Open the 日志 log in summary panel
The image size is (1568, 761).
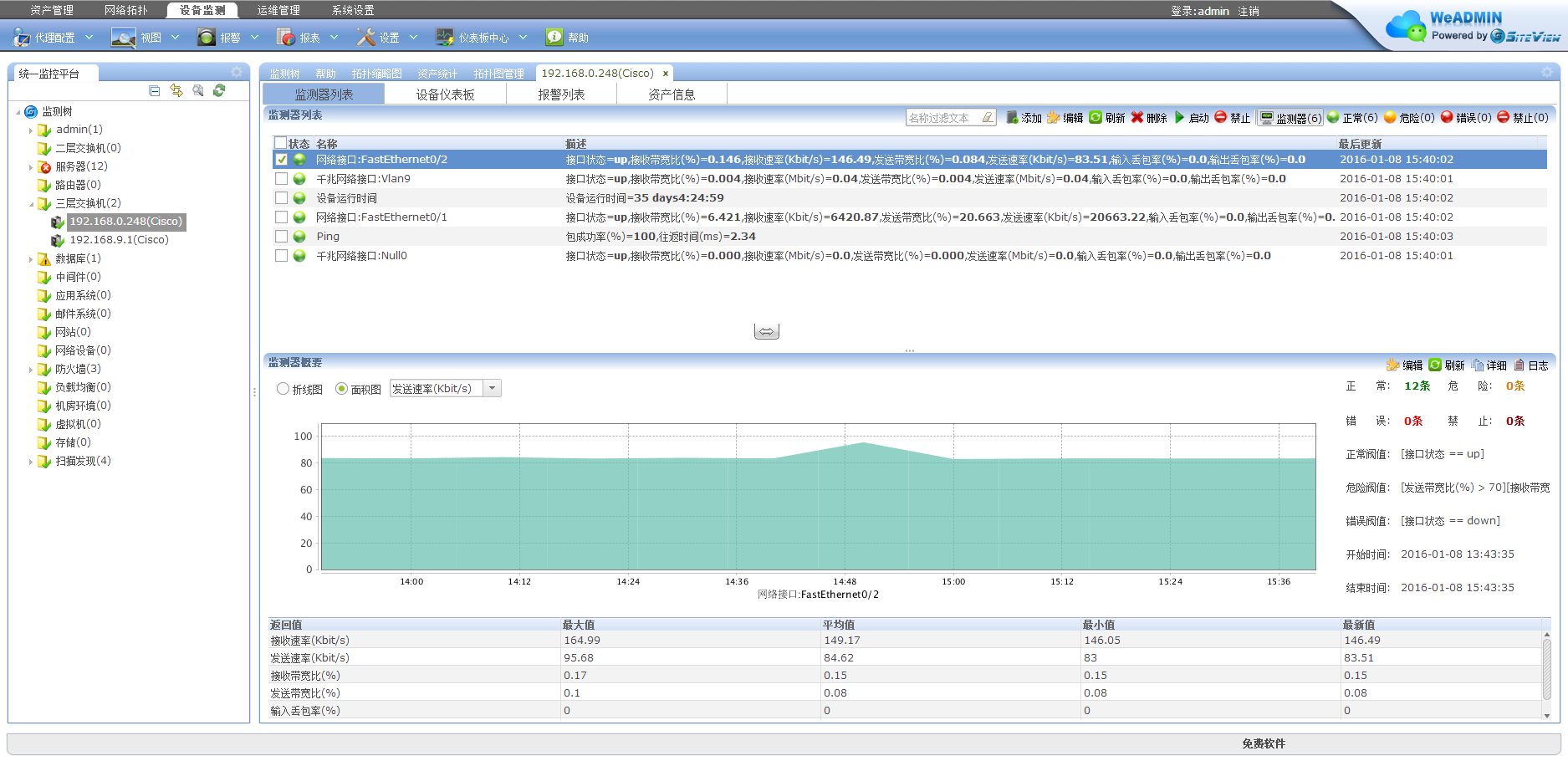[1530, 365]
